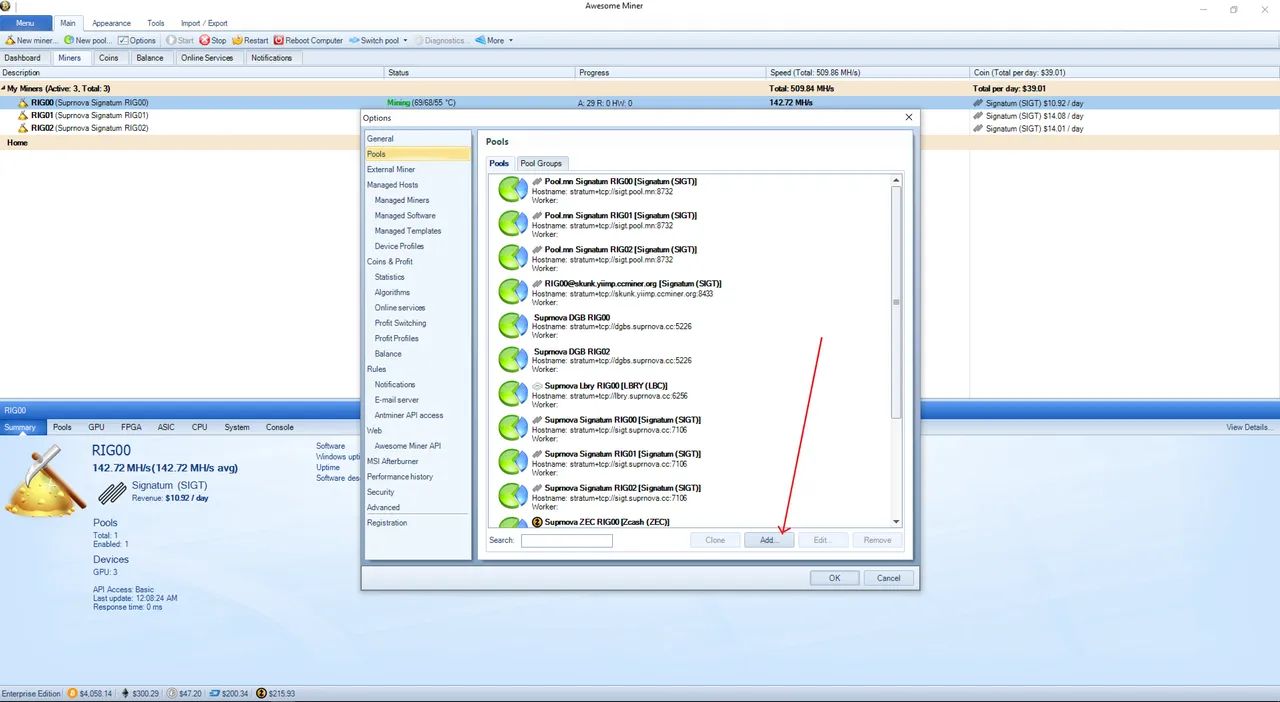Click the RIG02 miner icon in miners list

coord(23,128)
